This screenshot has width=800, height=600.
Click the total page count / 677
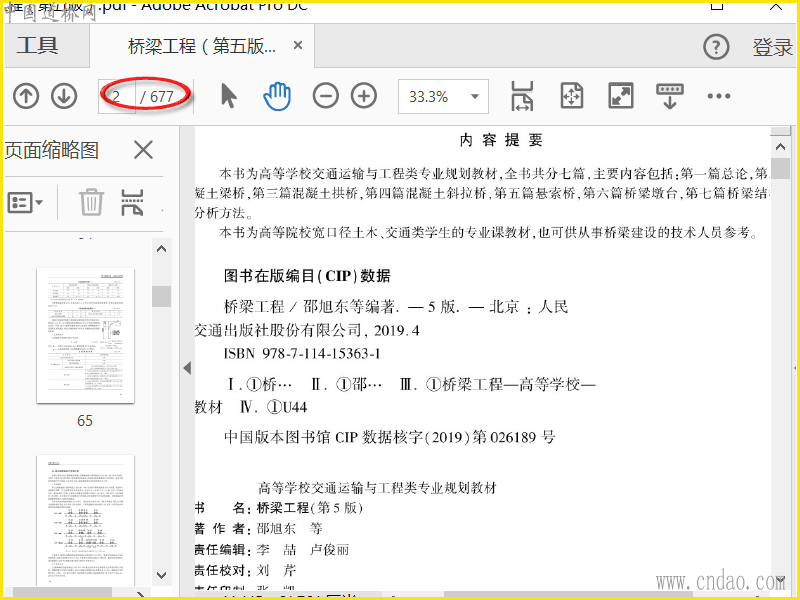(157, 96)
